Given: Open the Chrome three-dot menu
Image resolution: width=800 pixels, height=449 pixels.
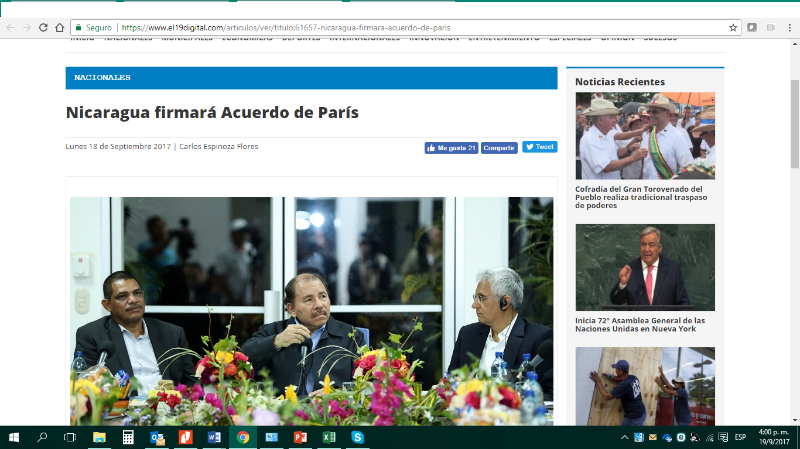Looking at the screenshot, I should click(x=789, y=28).
